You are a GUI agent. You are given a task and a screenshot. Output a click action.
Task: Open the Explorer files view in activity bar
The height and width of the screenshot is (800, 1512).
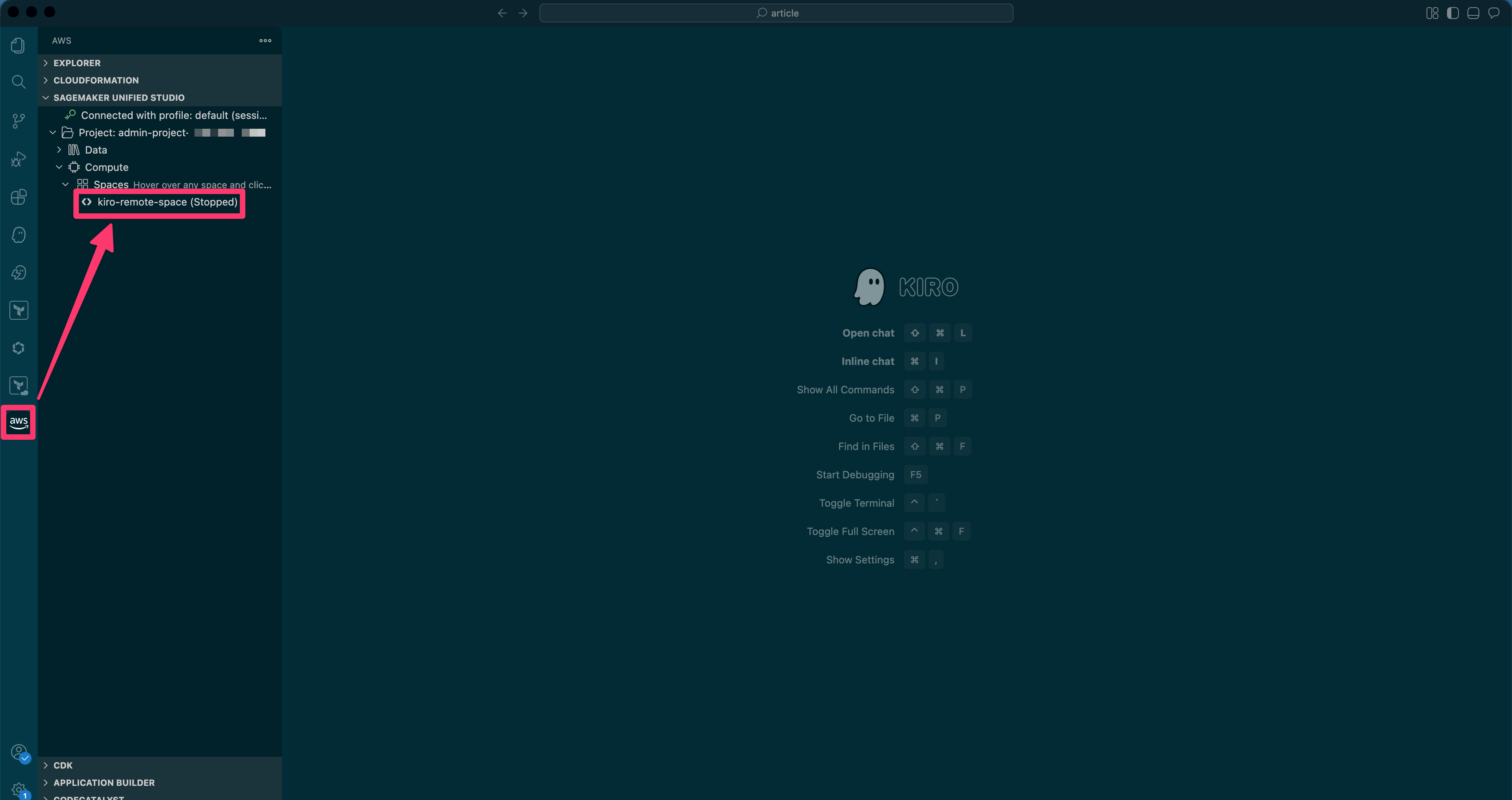(x=18, y=45)
